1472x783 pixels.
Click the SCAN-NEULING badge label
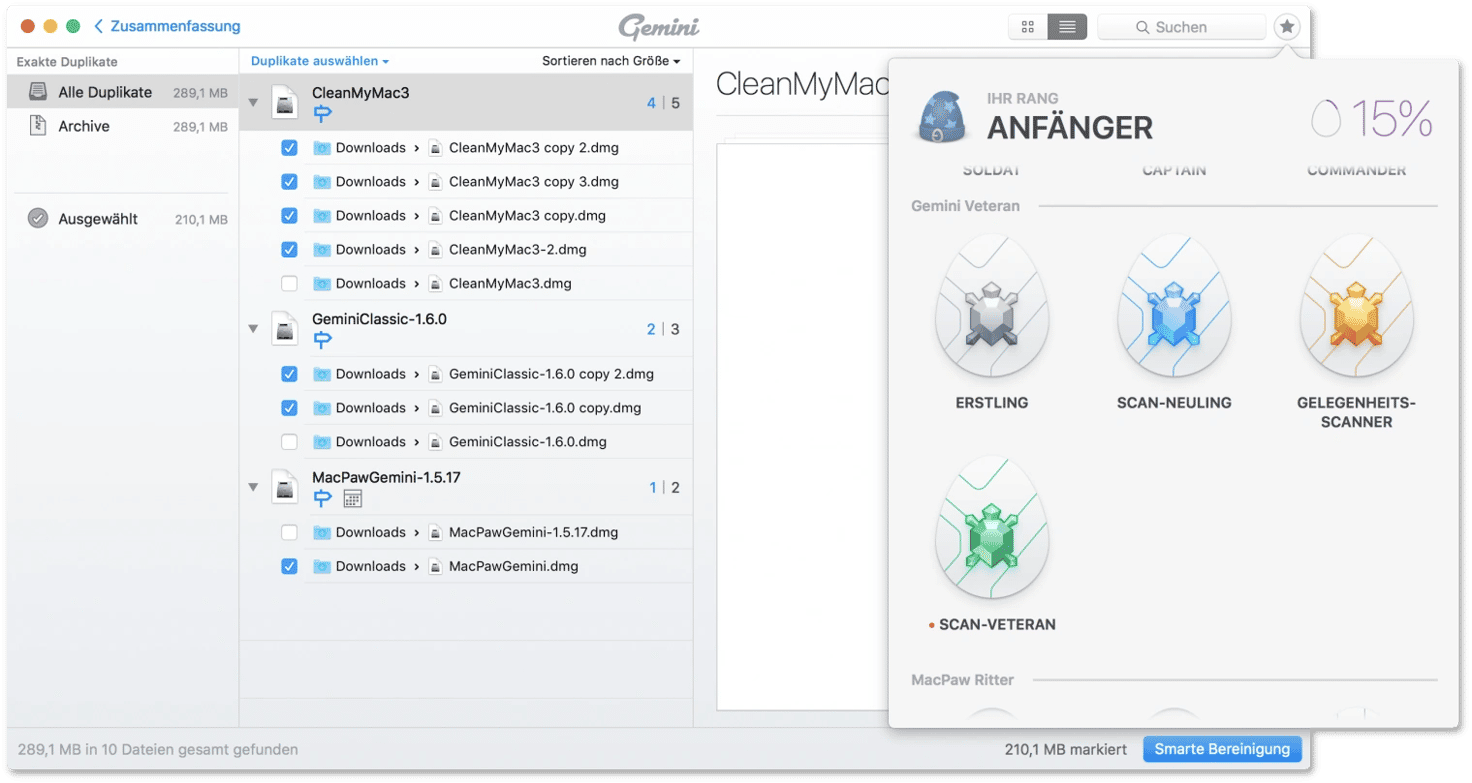pyautogui.click(x=1174, y=403)
